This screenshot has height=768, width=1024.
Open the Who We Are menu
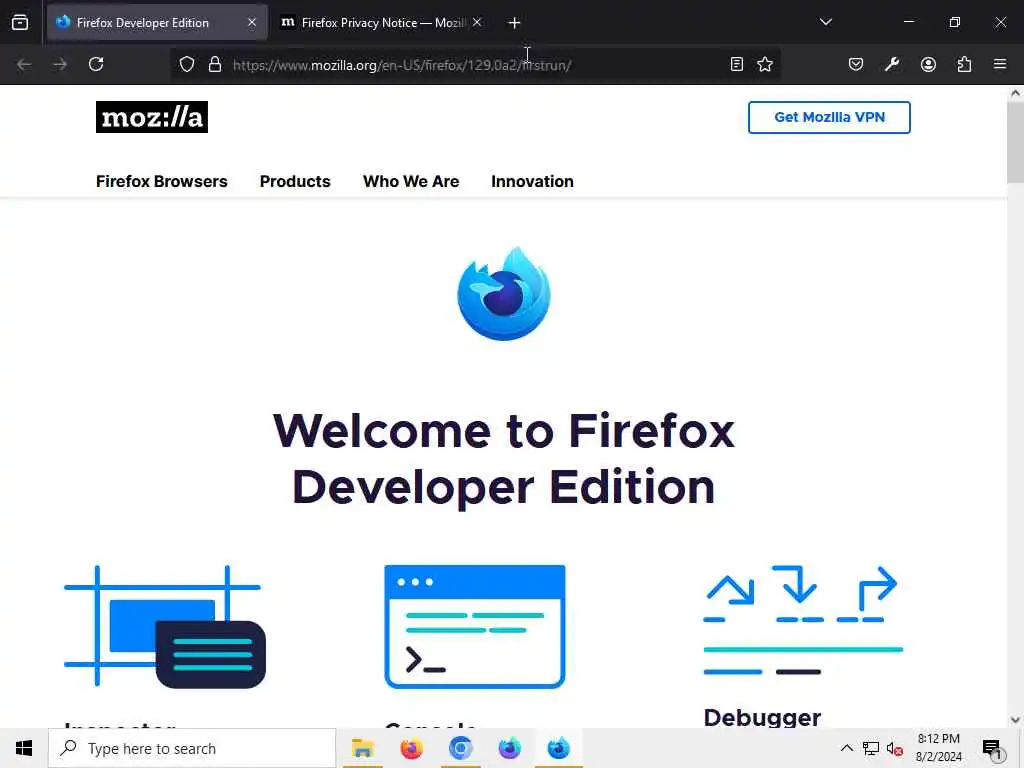point(411,182)
